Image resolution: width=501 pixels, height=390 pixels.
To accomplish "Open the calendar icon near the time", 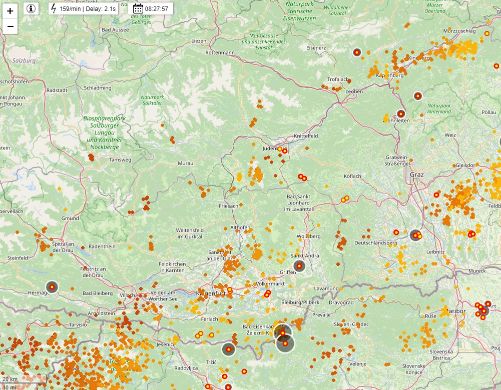I will click(x=137, y=9).
